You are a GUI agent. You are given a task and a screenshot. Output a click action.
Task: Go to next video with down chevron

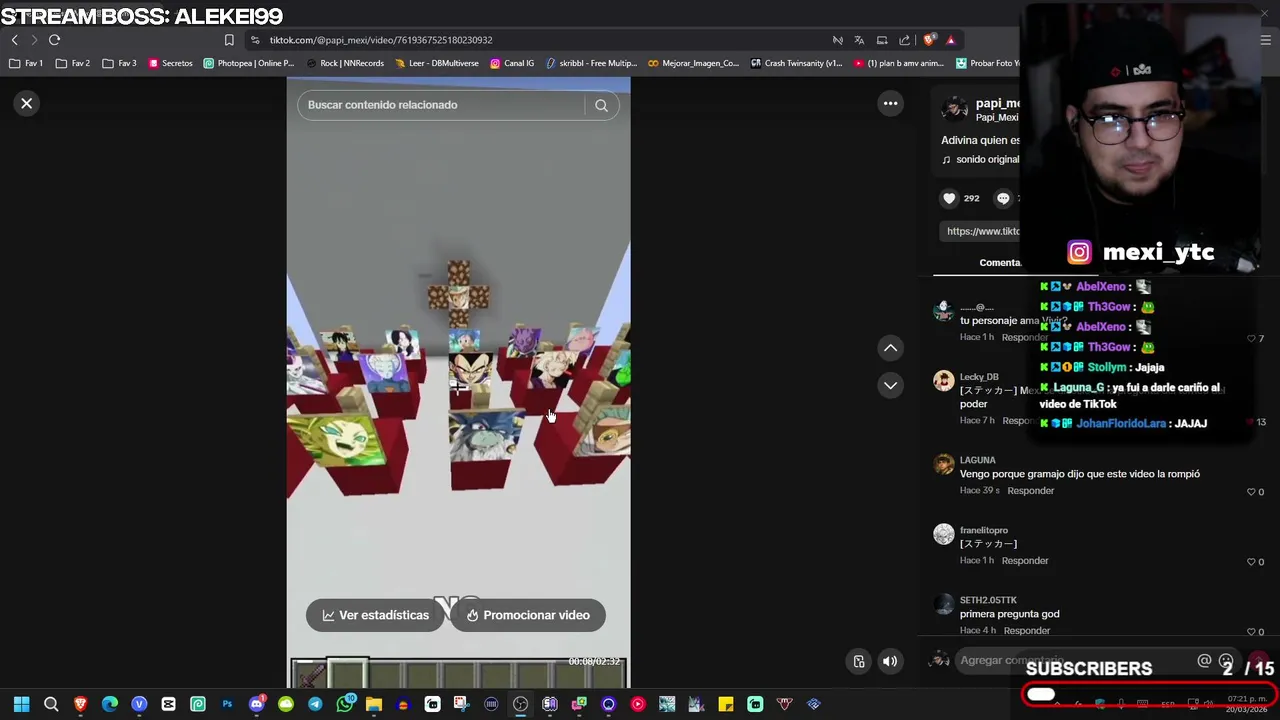pos(890,385)
